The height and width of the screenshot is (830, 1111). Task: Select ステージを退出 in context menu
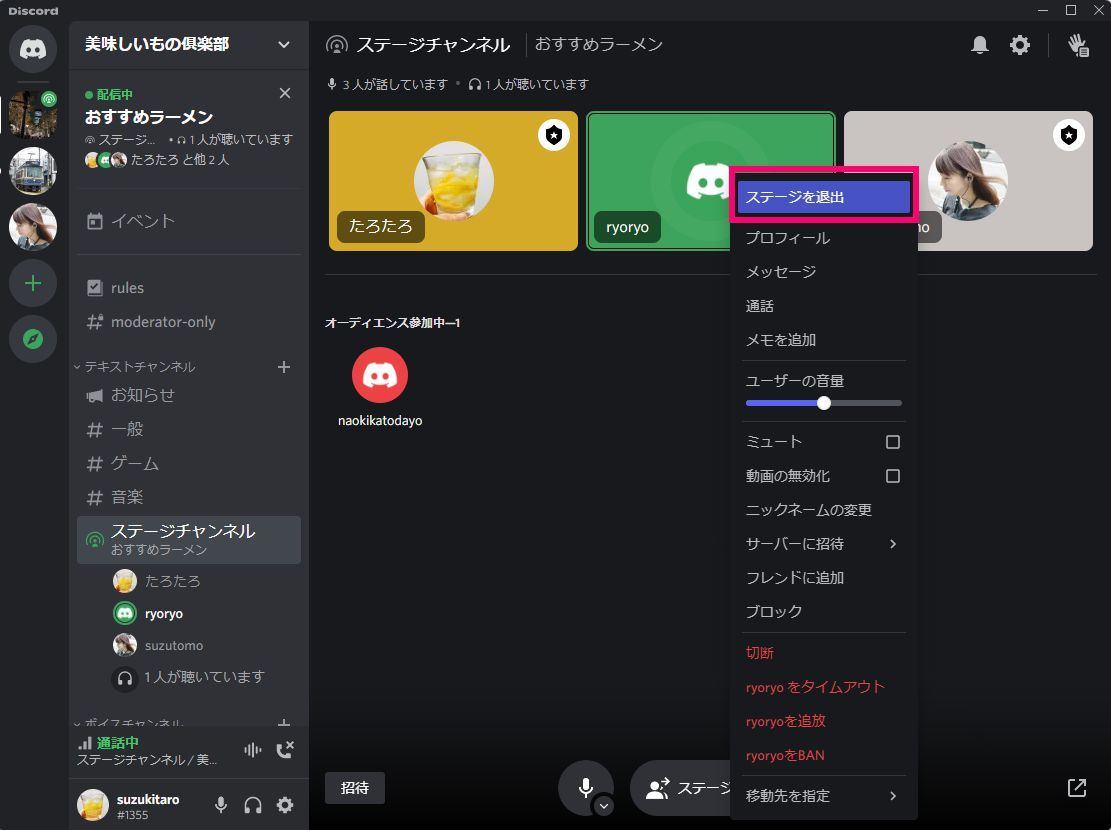coord(823,197)
